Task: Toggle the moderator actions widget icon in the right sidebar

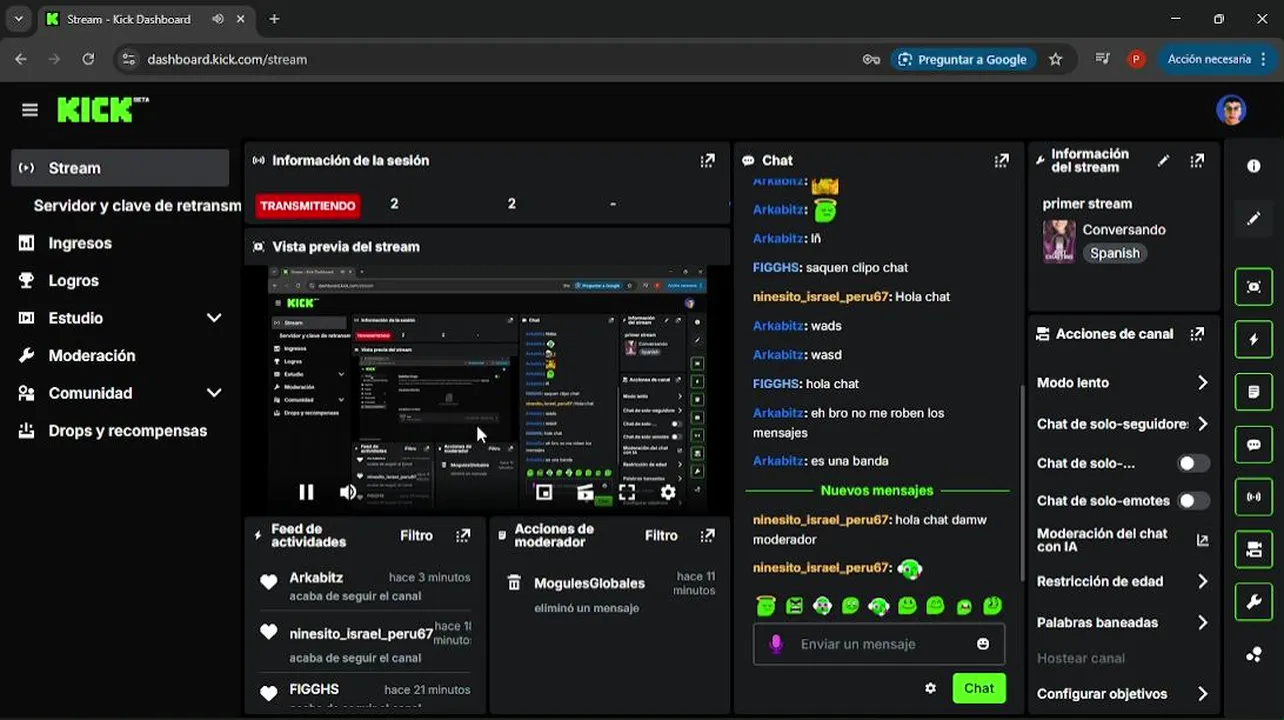Action: click(1254, 549)
